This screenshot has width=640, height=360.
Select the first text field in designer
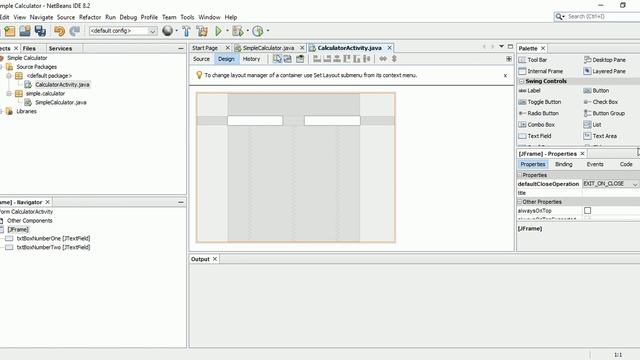(x=255, y=120)
